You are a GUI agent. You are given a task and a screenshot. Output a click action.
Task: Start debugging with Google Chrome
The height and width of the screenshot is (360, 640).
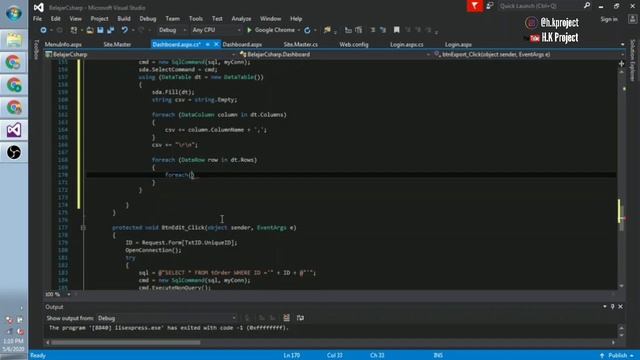click(x=271, y=30)
